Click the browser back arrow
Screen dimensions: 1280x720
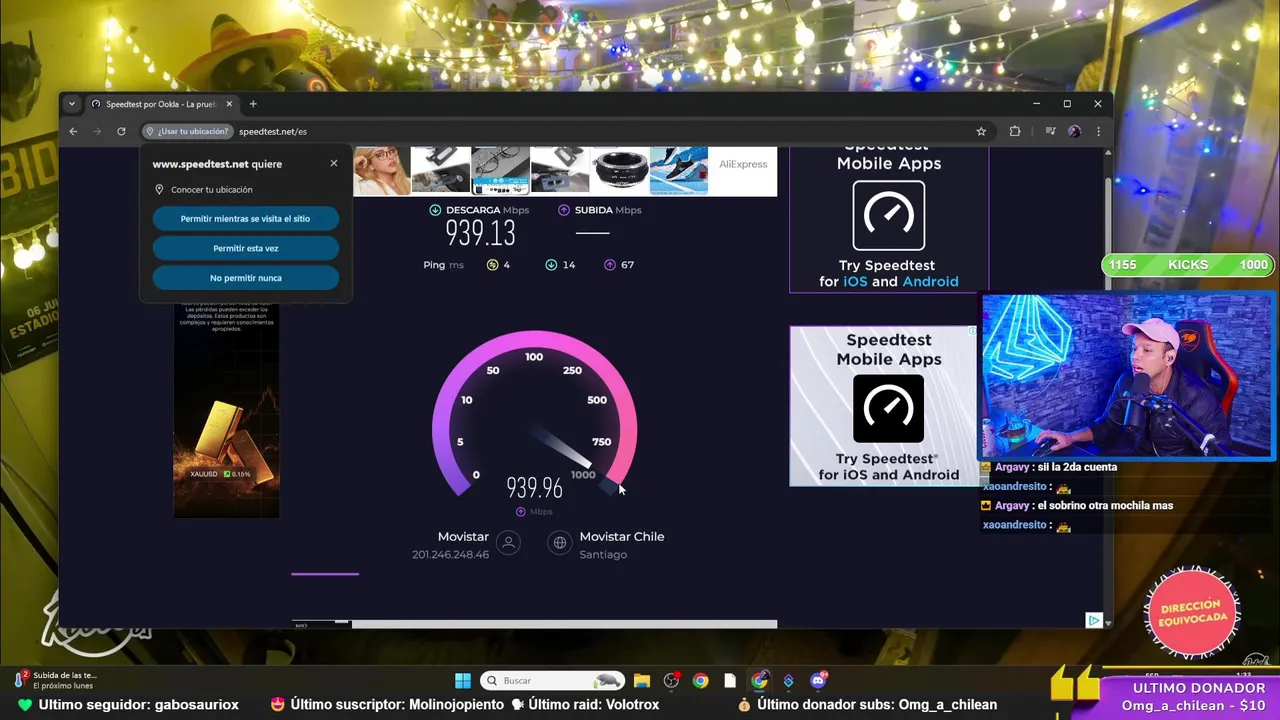point(73,131)
